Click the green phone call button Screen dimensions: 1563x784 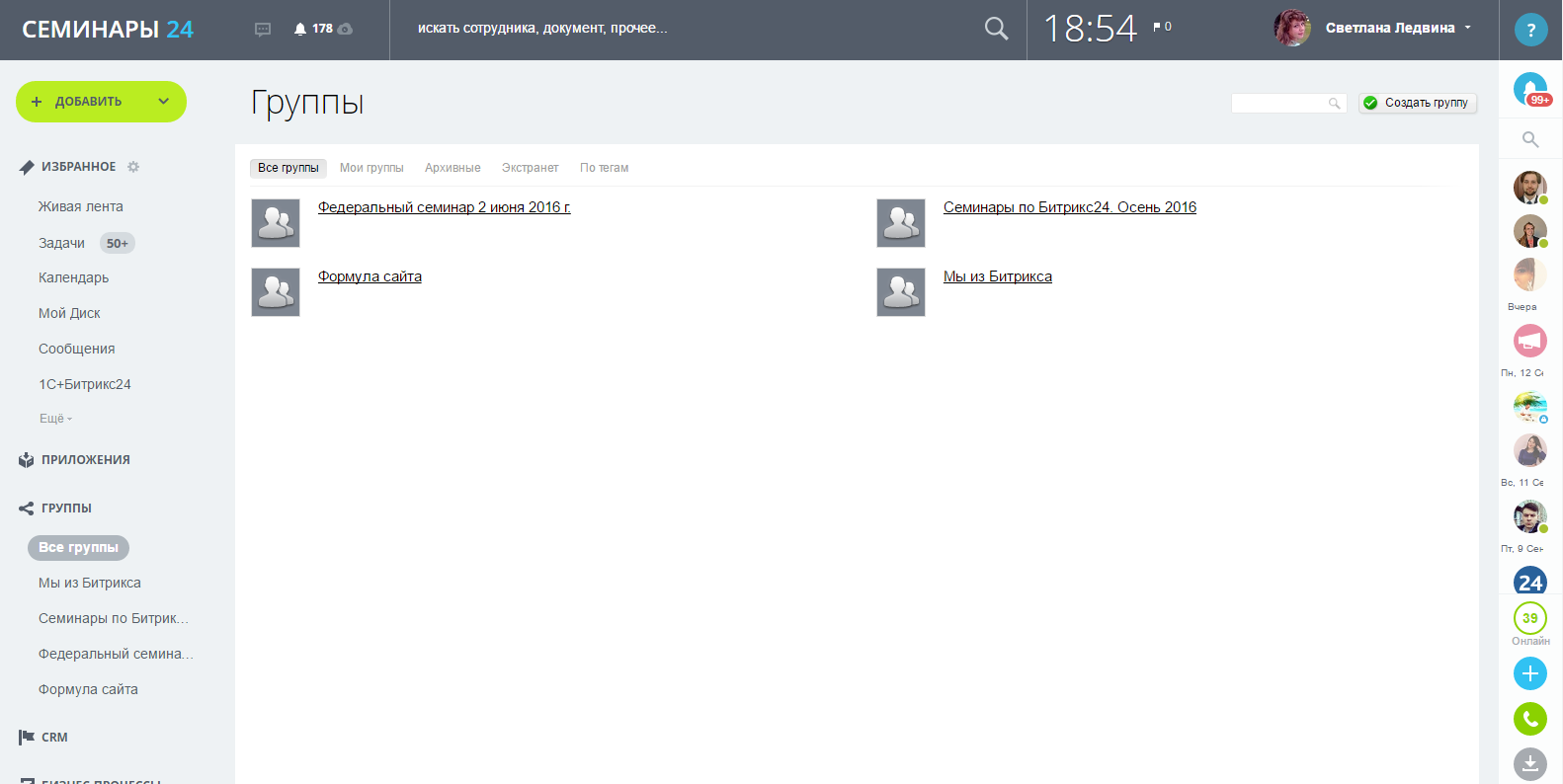[1529, 719]
